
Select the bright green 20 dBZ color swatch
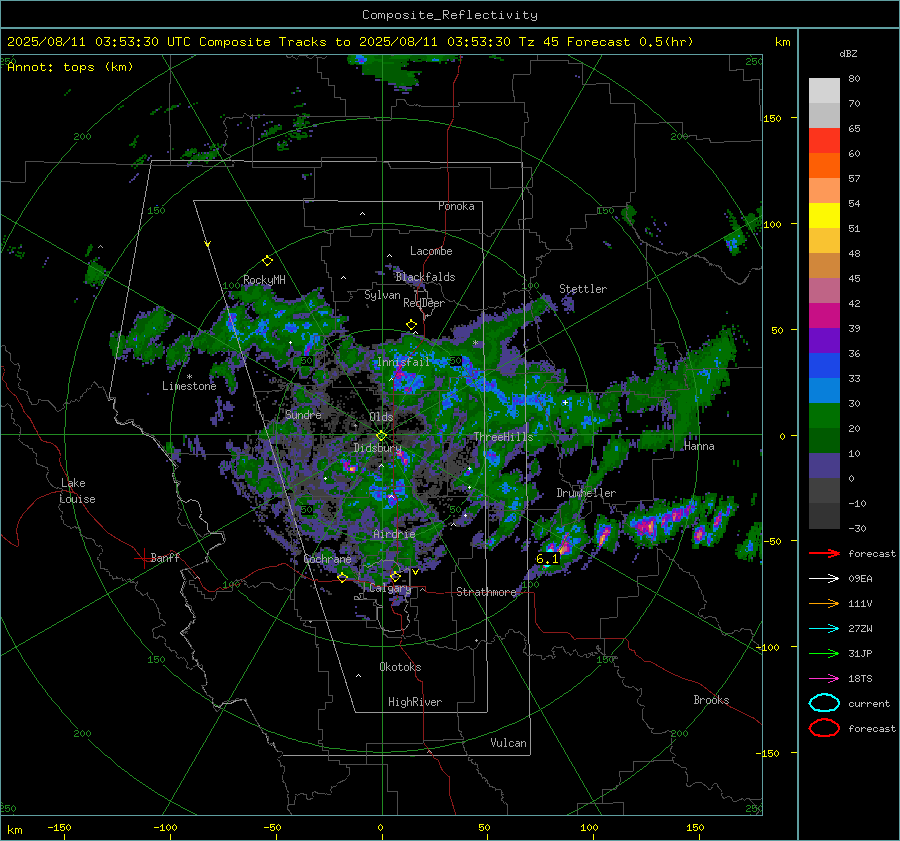point(824,416)
